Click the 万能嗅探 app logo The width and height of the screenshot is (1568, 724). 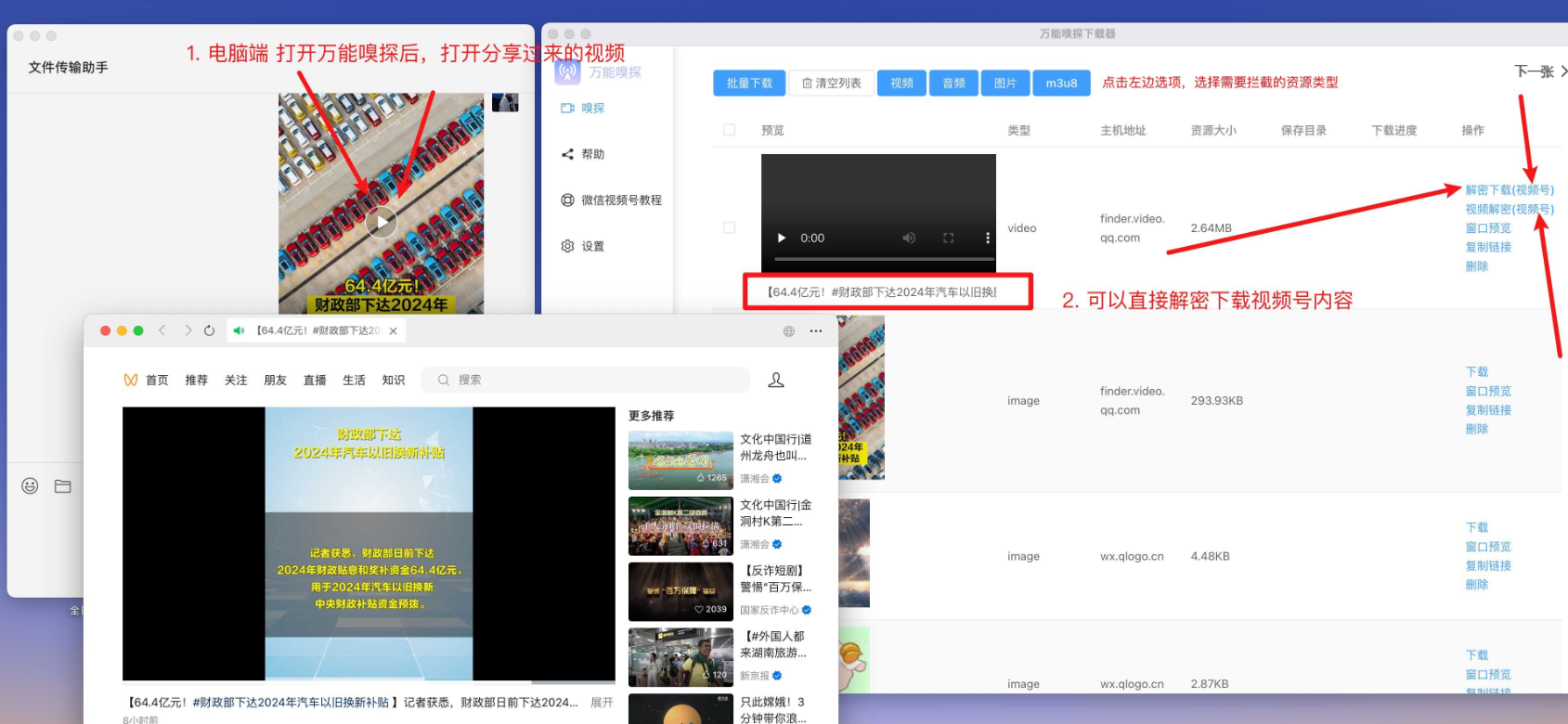pyautogui.click(x=567, y=71)
